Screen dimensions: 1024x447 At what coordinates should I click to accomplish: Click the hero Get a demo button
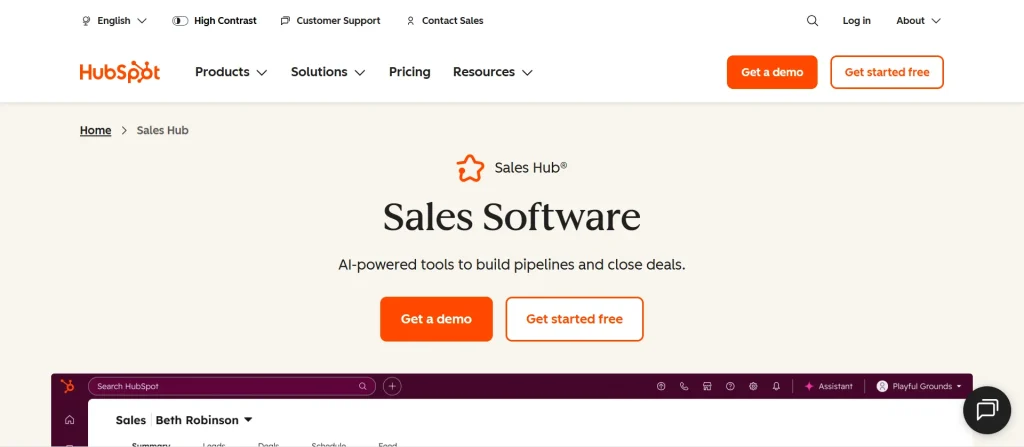[x=436, y=319]
